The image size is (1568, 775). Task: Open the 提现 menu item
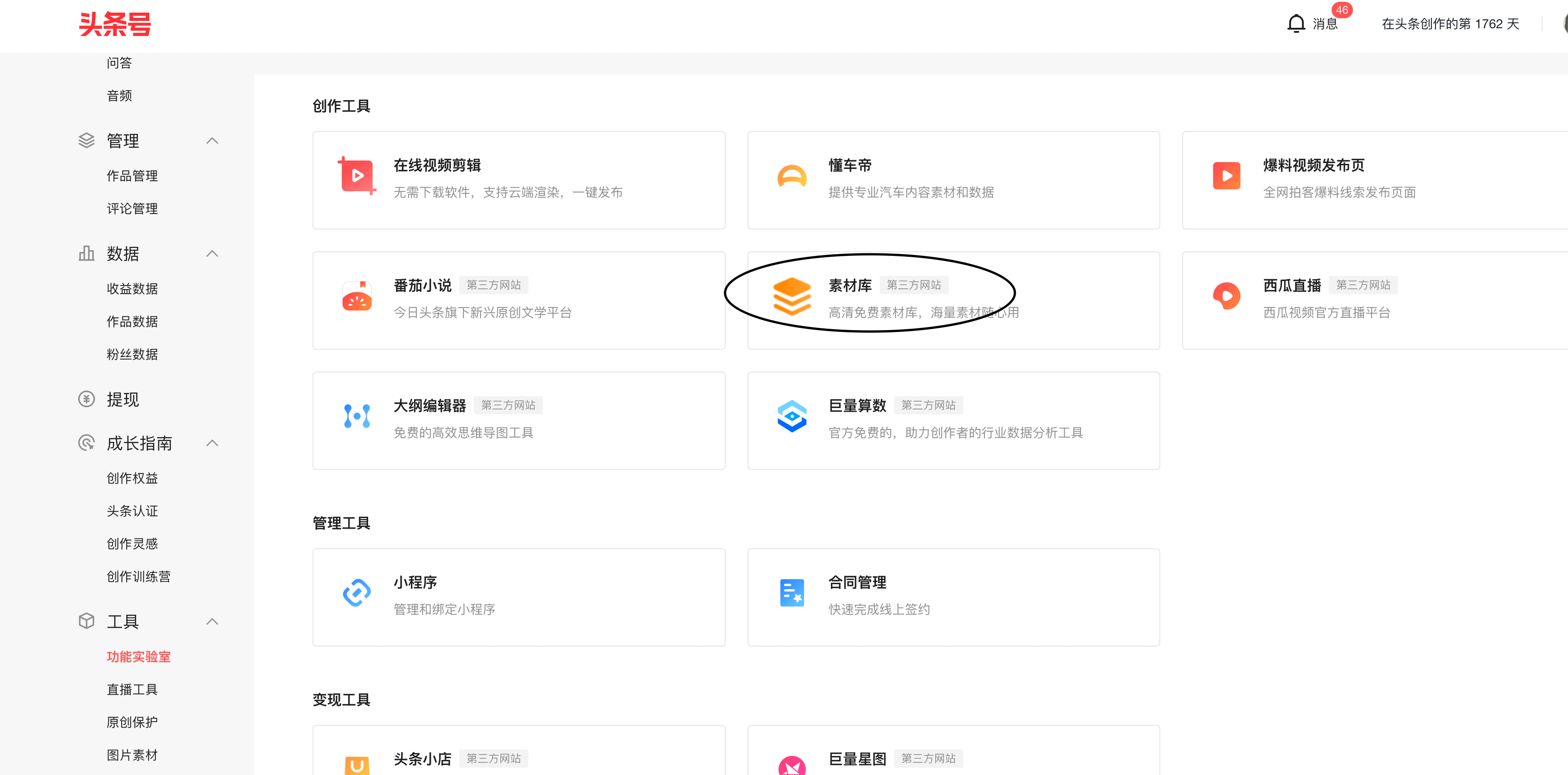pyautogui.click(x=123, y=399)
